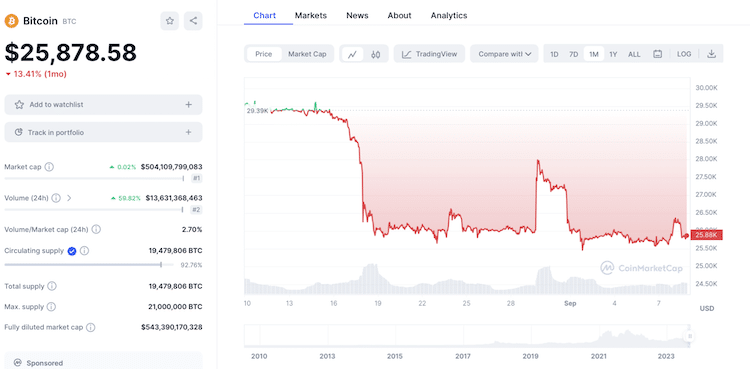This screenshot has width=750, height=369.
Task: Click the Max. supply info icon
Action: [x=52, y=307]
